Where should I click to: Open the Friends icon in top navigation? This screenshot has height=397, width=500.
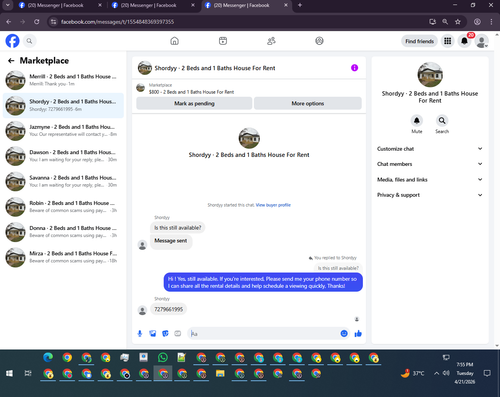pos(271,41)
